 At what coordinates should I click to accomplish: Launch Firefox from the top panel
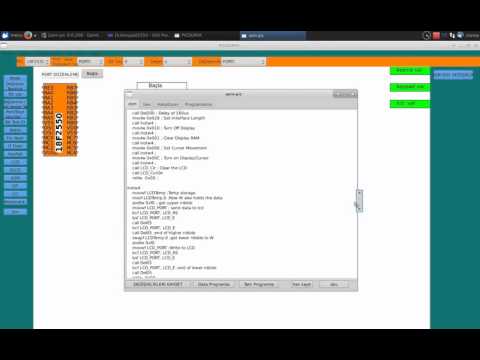point(28,35)
